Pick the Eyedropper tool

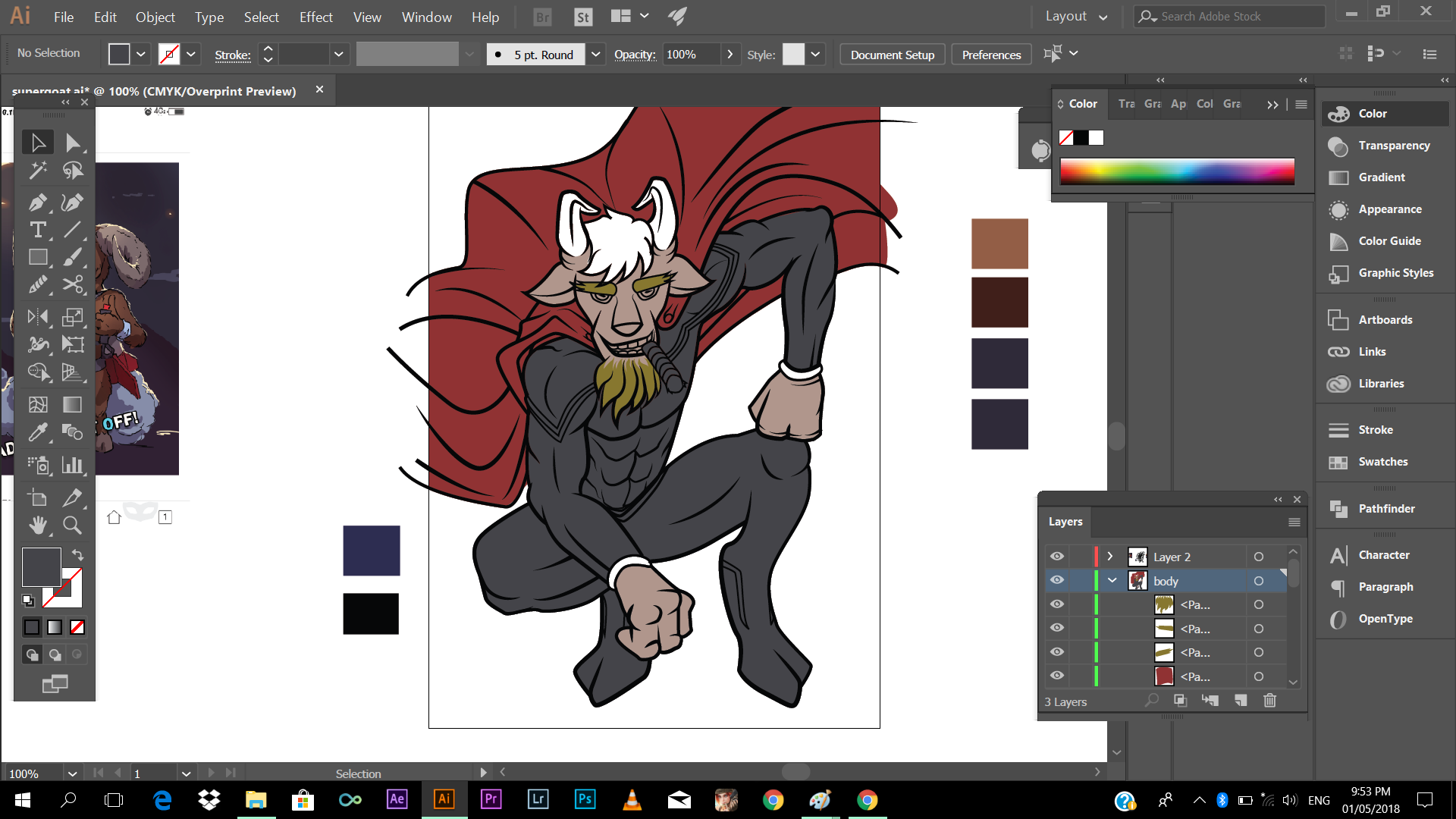click(37, 432)
